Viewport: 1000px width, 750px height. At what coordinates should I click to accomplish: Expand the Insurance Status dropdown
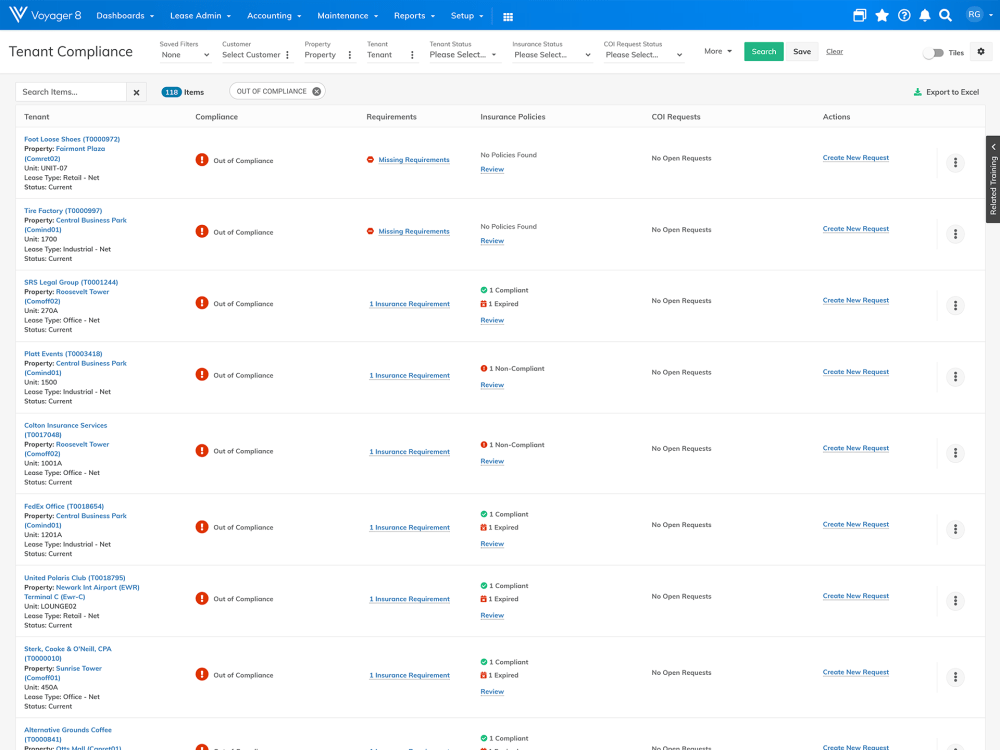[x=550, y=55]
